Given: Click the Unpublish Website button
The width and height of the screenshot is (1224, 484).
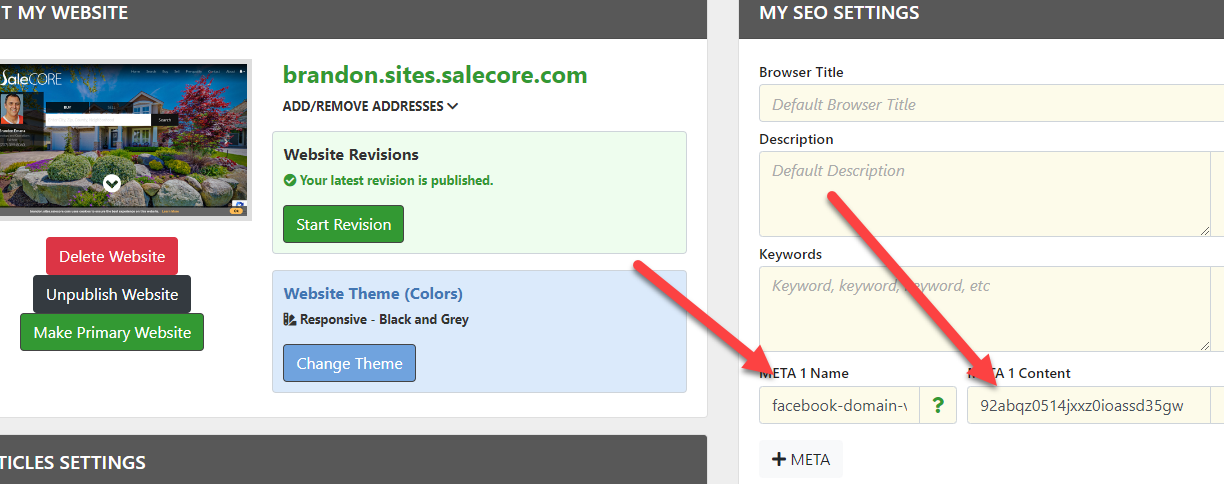Looking at the screenshot, I should [x=112, y=294].
